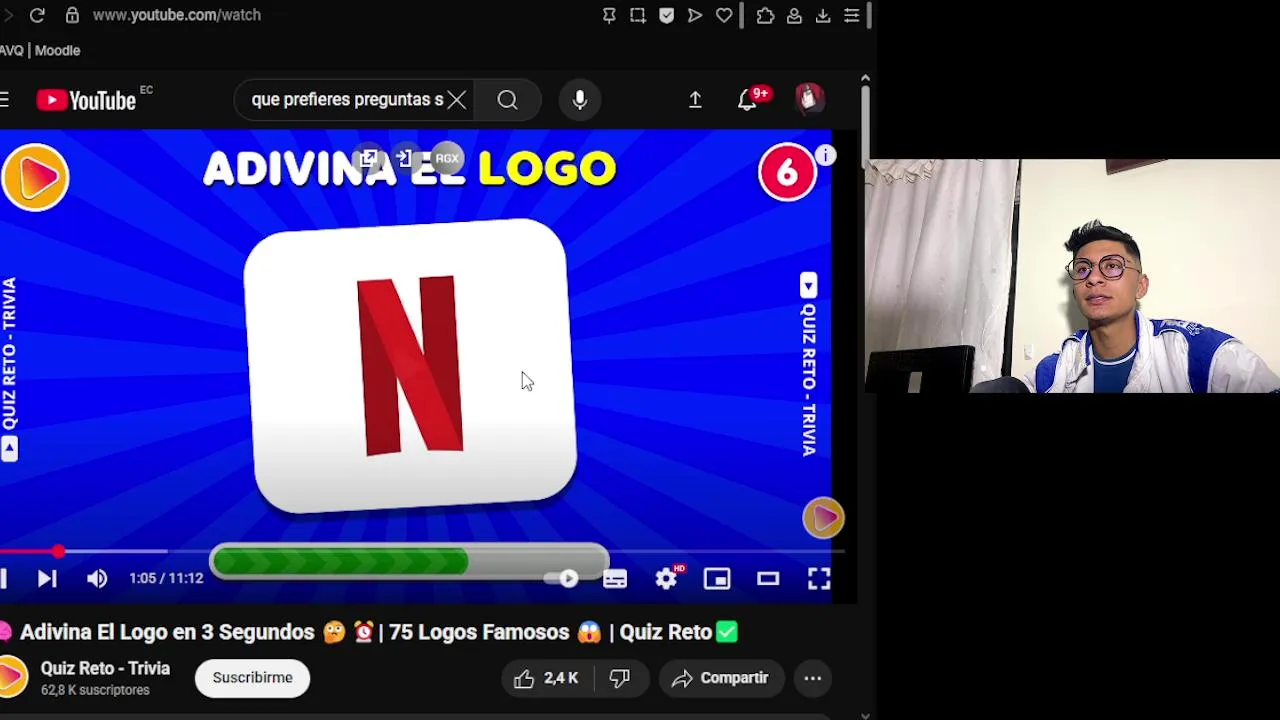Open the video settings gear
Image resolution: width=1280 pixels, height=720 pixels.
(x=667, y=579)
